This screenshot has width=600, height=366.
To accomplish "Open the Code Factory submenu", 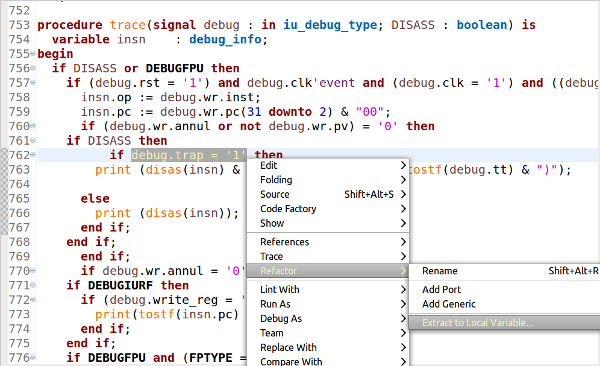I will click(328, 209).
